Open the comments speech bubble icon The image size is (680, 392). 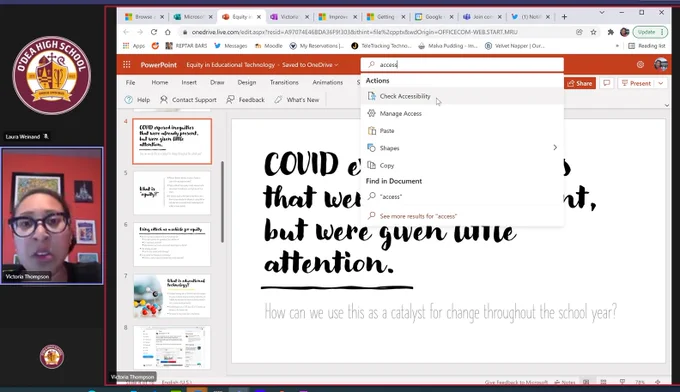tap(607, 83)
